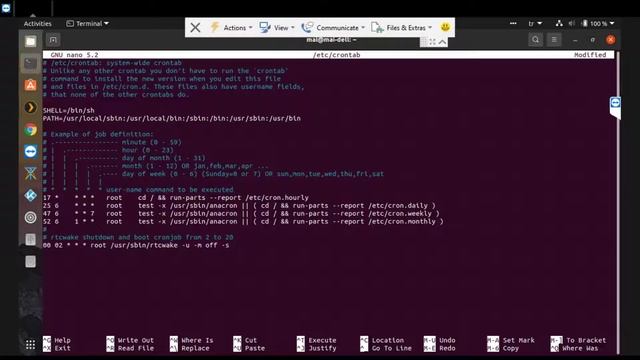The height and width of the screenshot is (360, 640).
Task: Open the Activities overview
Action: 38,24
